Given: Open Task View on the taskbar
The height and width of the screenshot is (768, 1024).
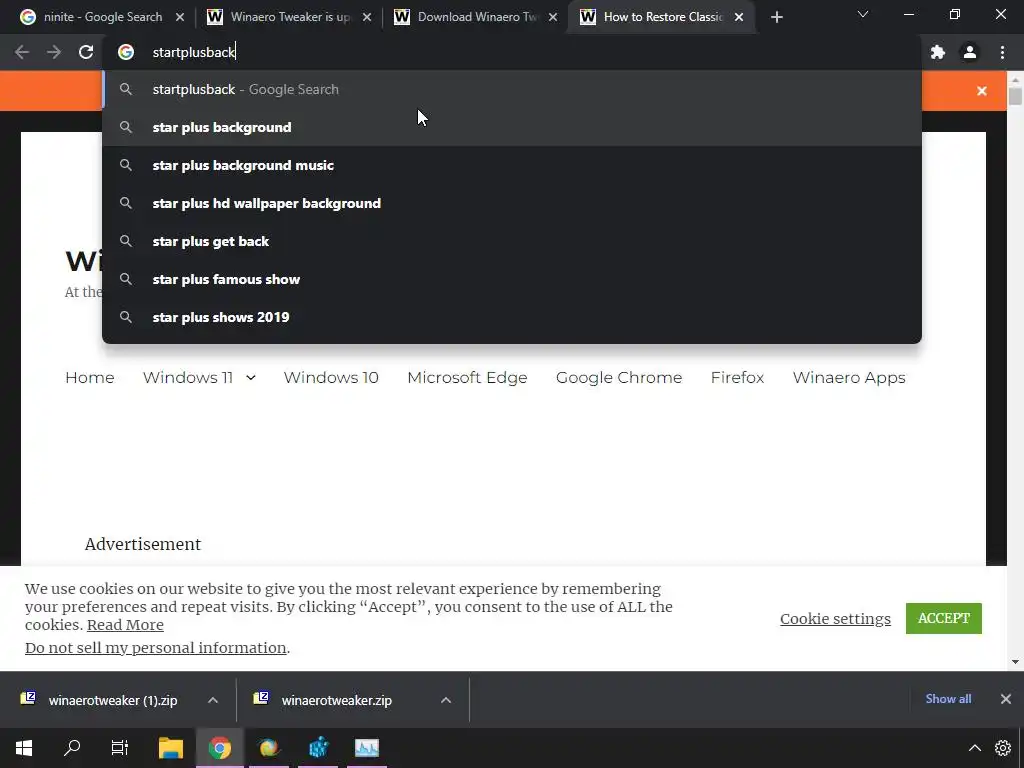Looking at the screenshot, I should (x=120, y=748).
